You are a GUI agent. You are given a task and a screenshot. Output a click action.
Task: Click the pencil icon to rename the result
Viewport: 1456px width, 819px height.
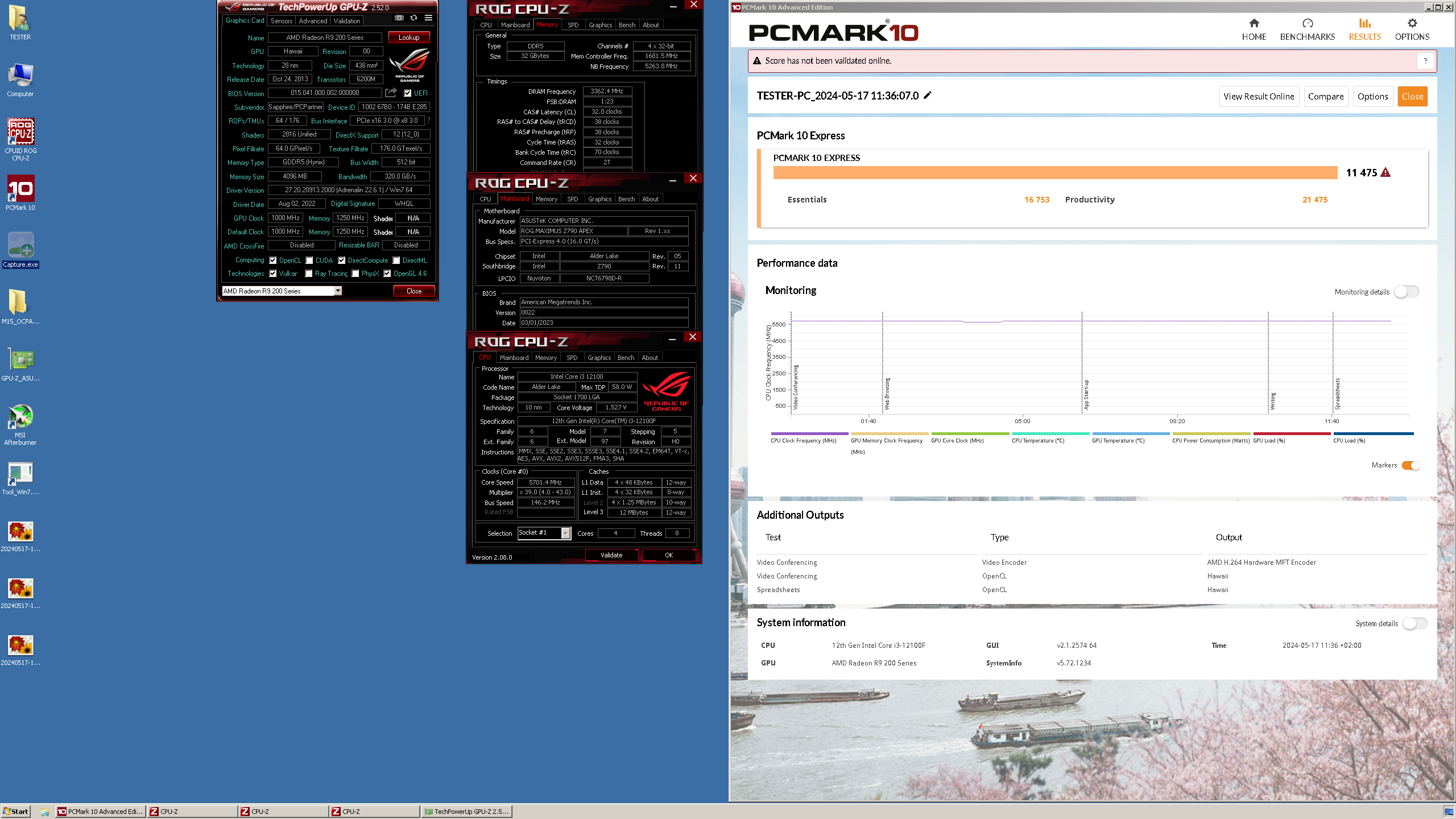click(928, 95)
